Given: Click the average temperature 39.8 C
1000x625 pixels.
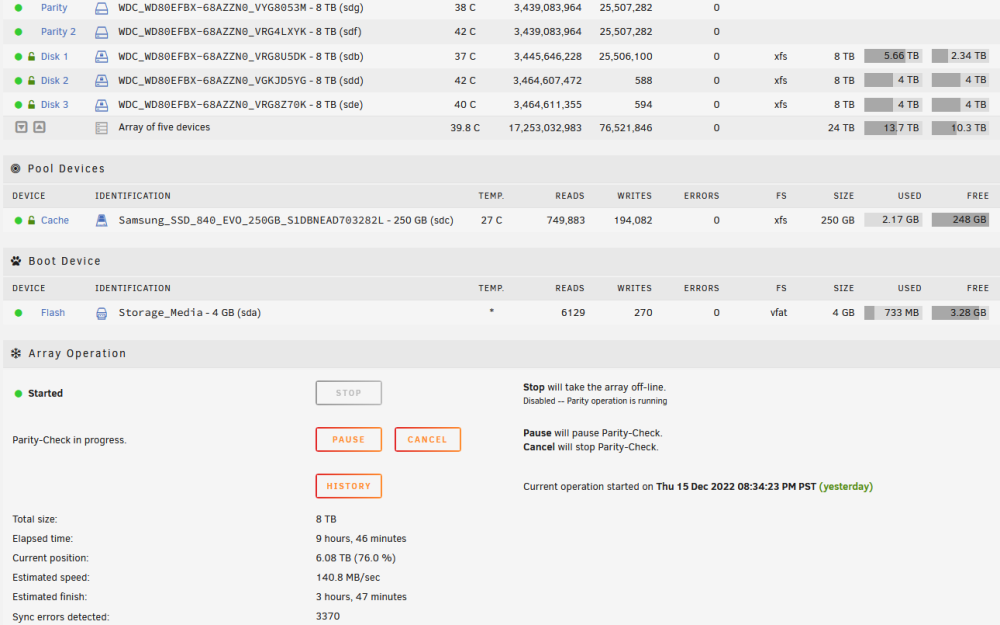Looking at the screenshot, I should [465, 128].
